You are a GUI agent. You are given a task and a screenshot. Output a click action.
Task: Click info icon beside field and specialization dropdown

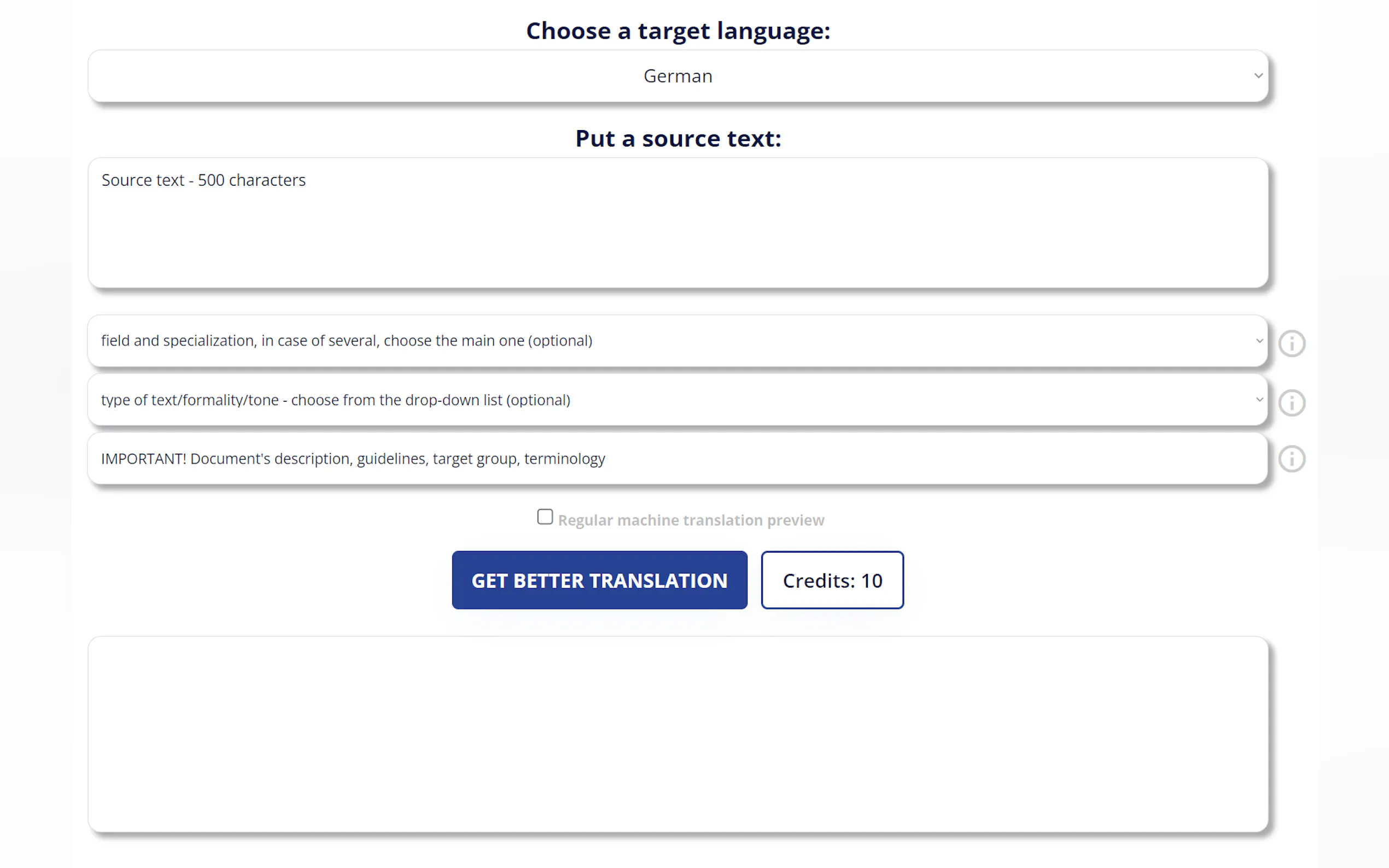tap(1291, 343)
